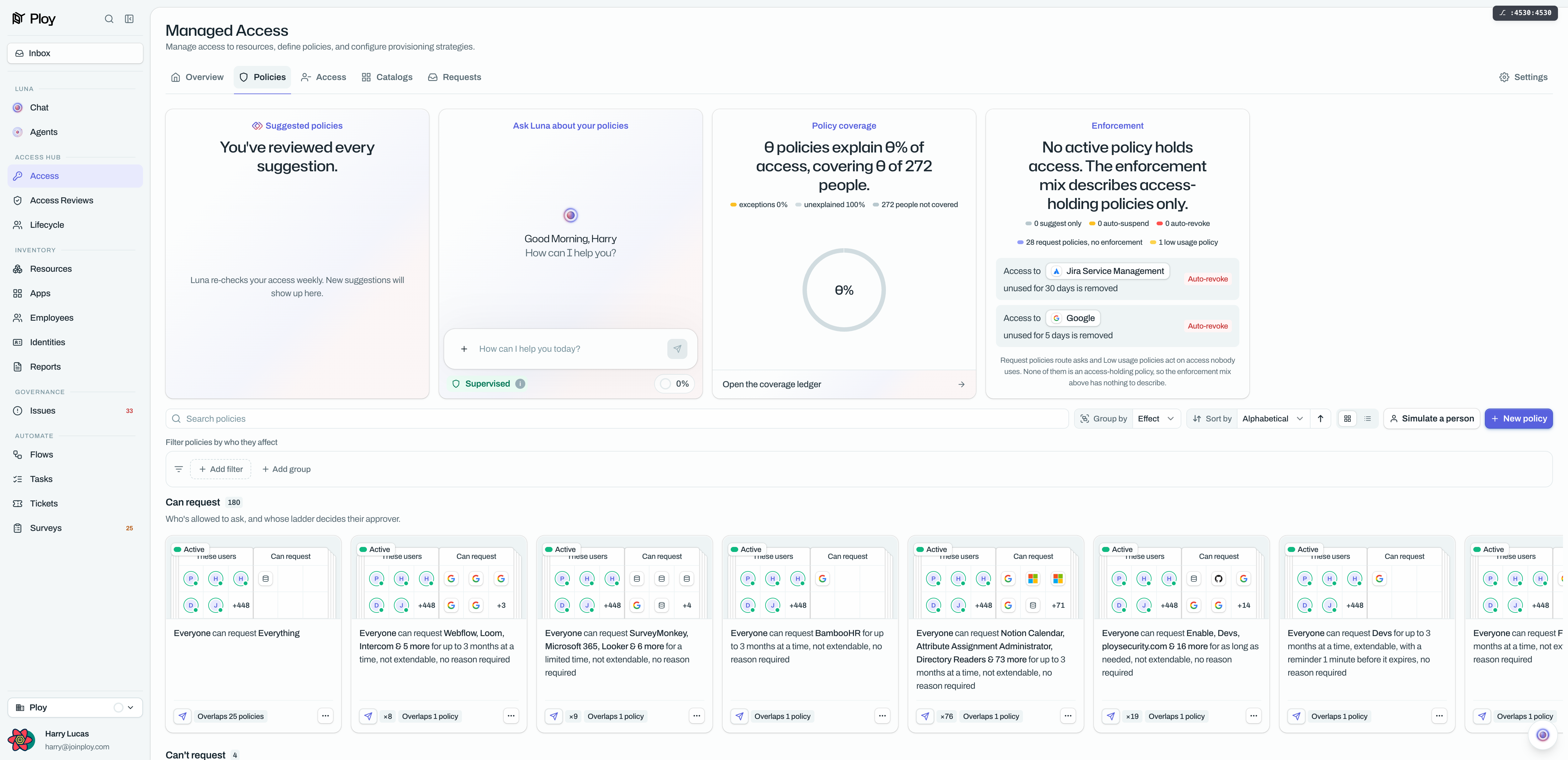This screenshot has height=760, width=1568.
Task: Click the send message arrow in Luna chat
Action: [x=677, y=349]
